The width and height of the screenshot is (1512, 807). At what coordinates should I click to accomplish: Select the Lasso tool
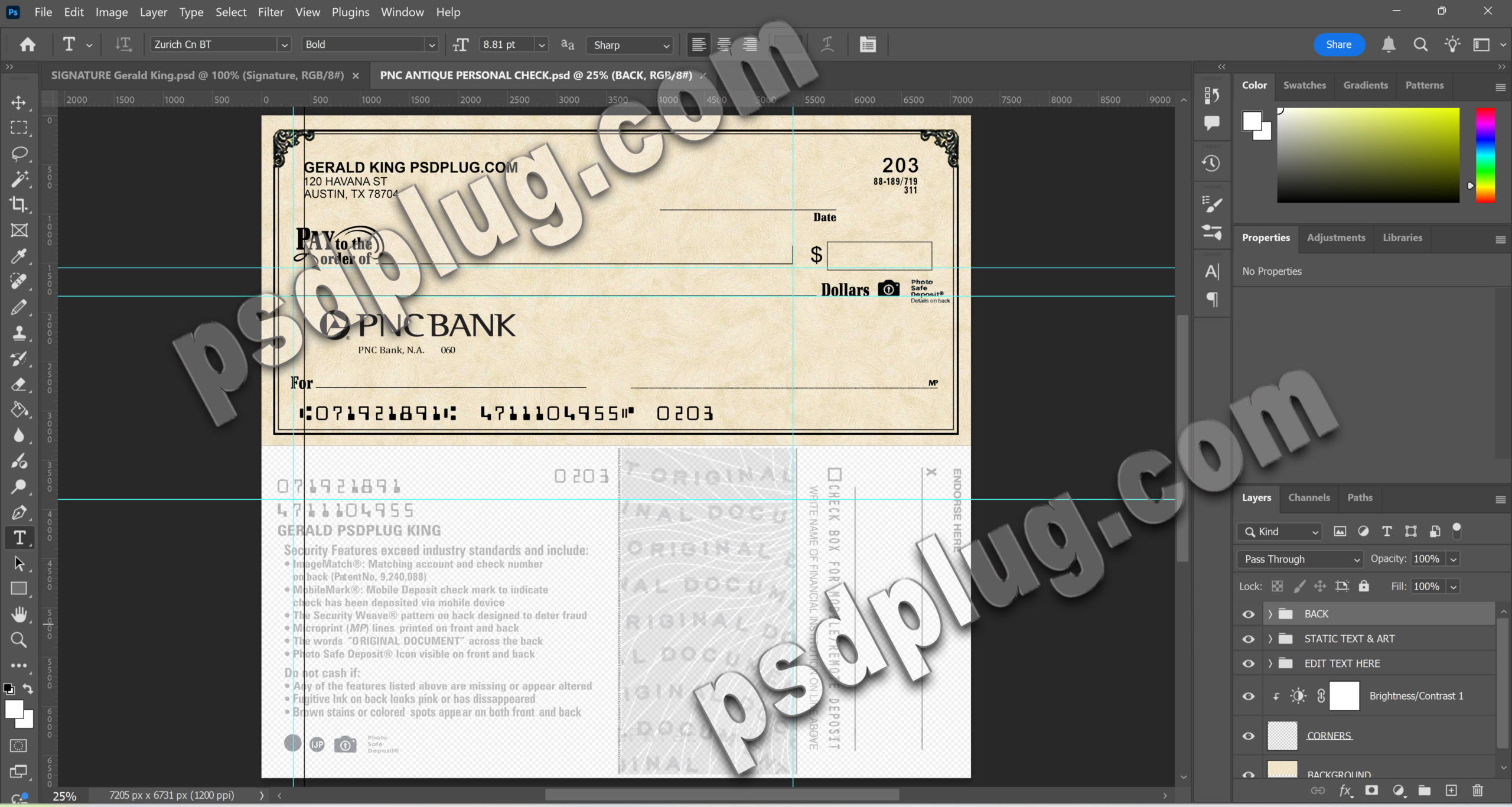point(18,154)
